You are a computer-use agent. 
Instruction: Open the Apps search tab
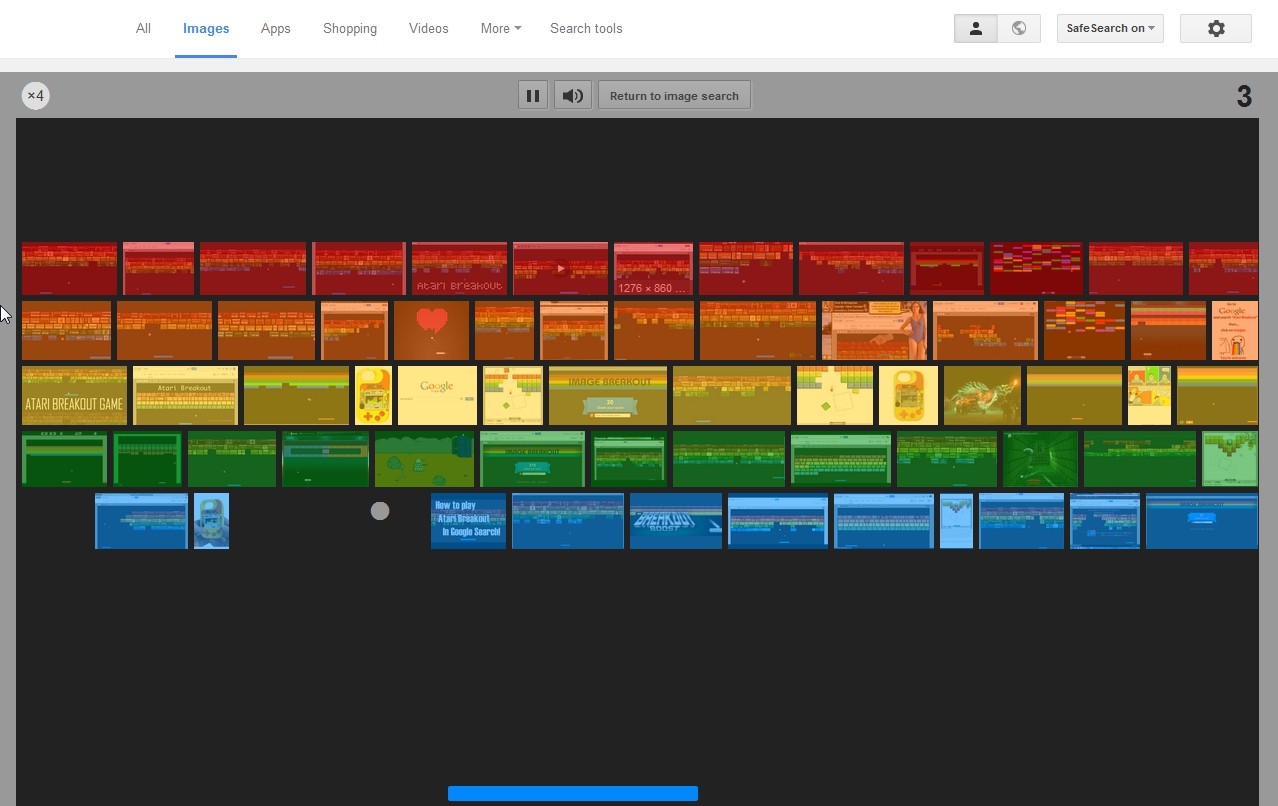275,28
